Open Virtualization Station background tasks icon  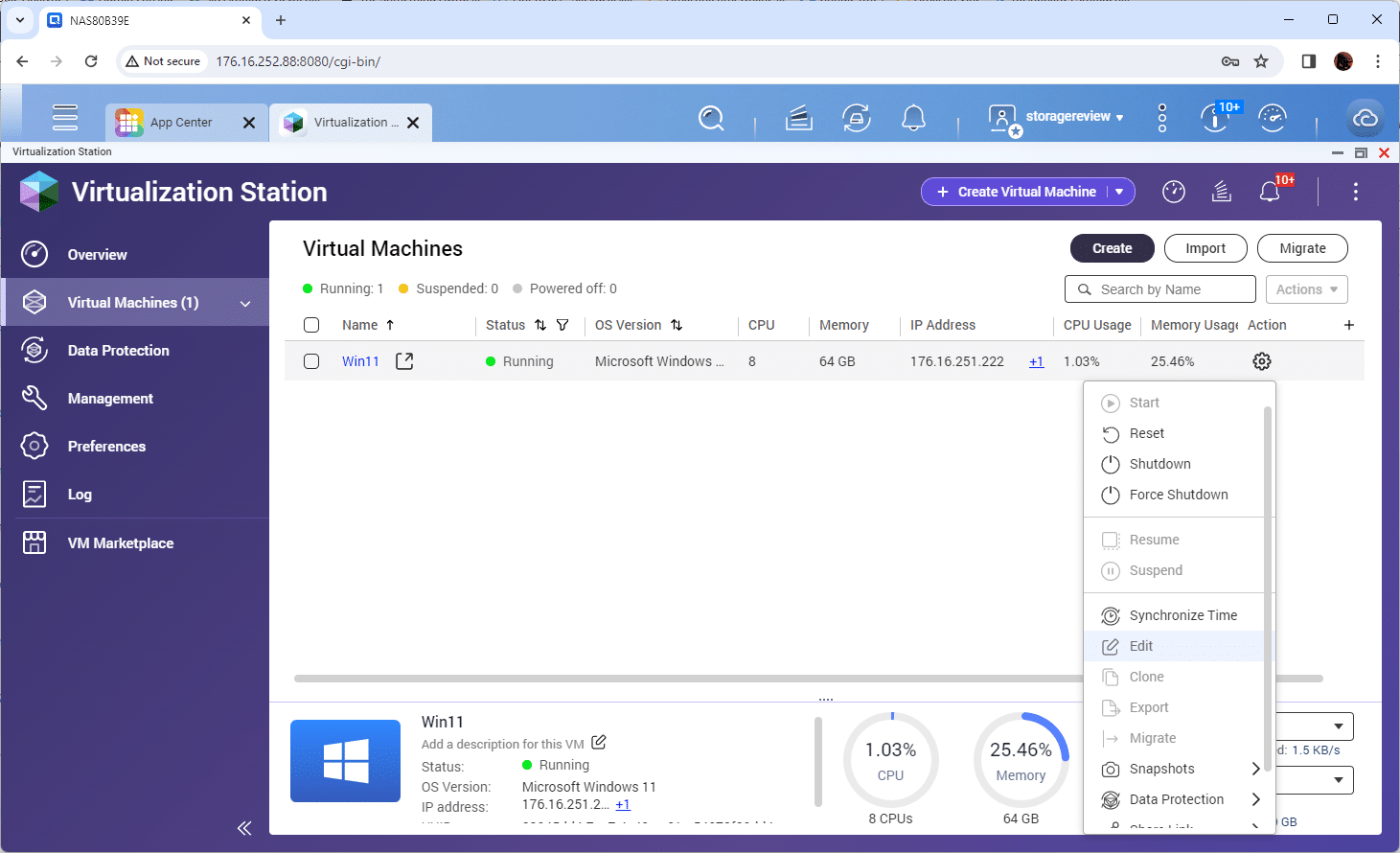(1222, 192)
